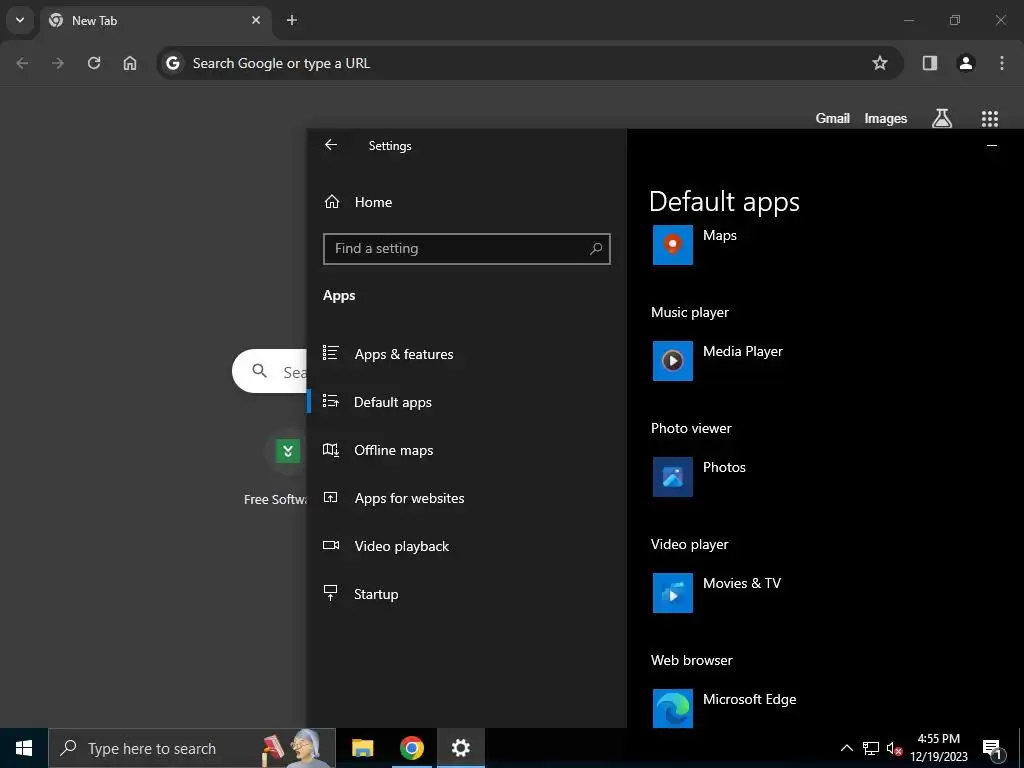Select Default apps in the sidebar
The height and width of the screenshot is (768, 1024).
466,402
